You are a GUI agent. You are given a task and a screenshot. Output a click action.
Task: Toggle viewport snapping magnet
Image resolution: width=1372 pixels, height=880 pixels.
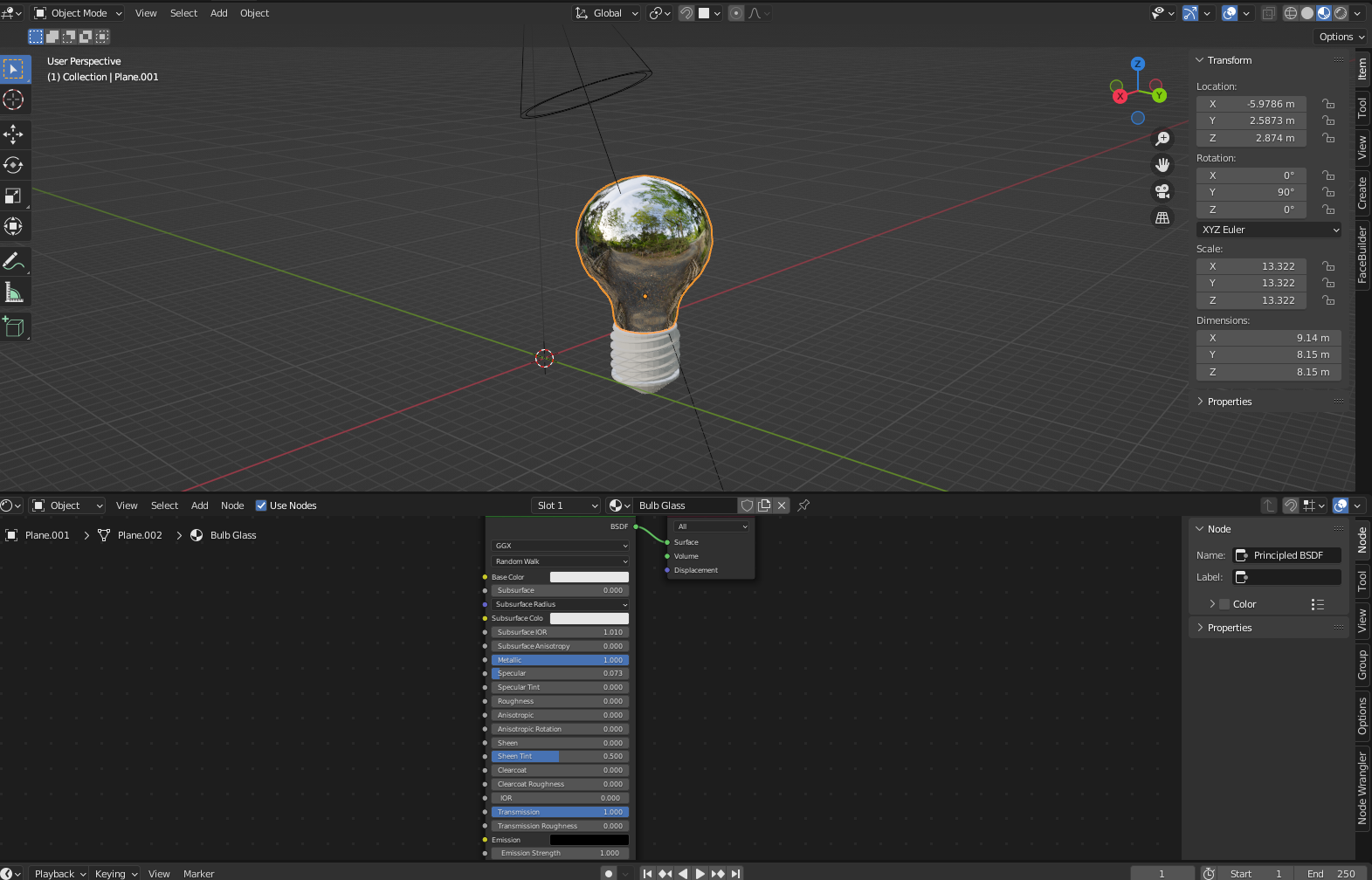pos(686,13)
